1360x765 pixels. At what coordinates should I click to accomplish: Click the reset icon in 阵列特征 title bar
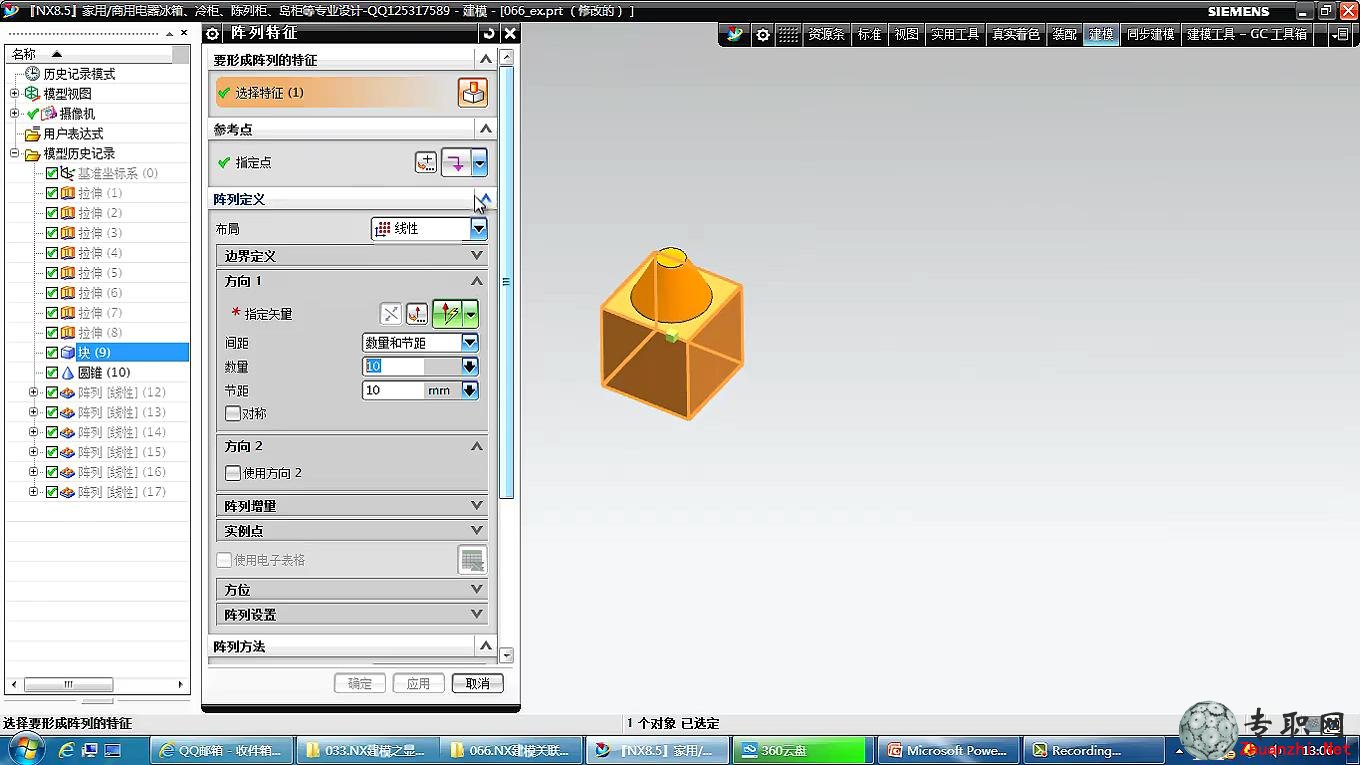click(489, 33)
